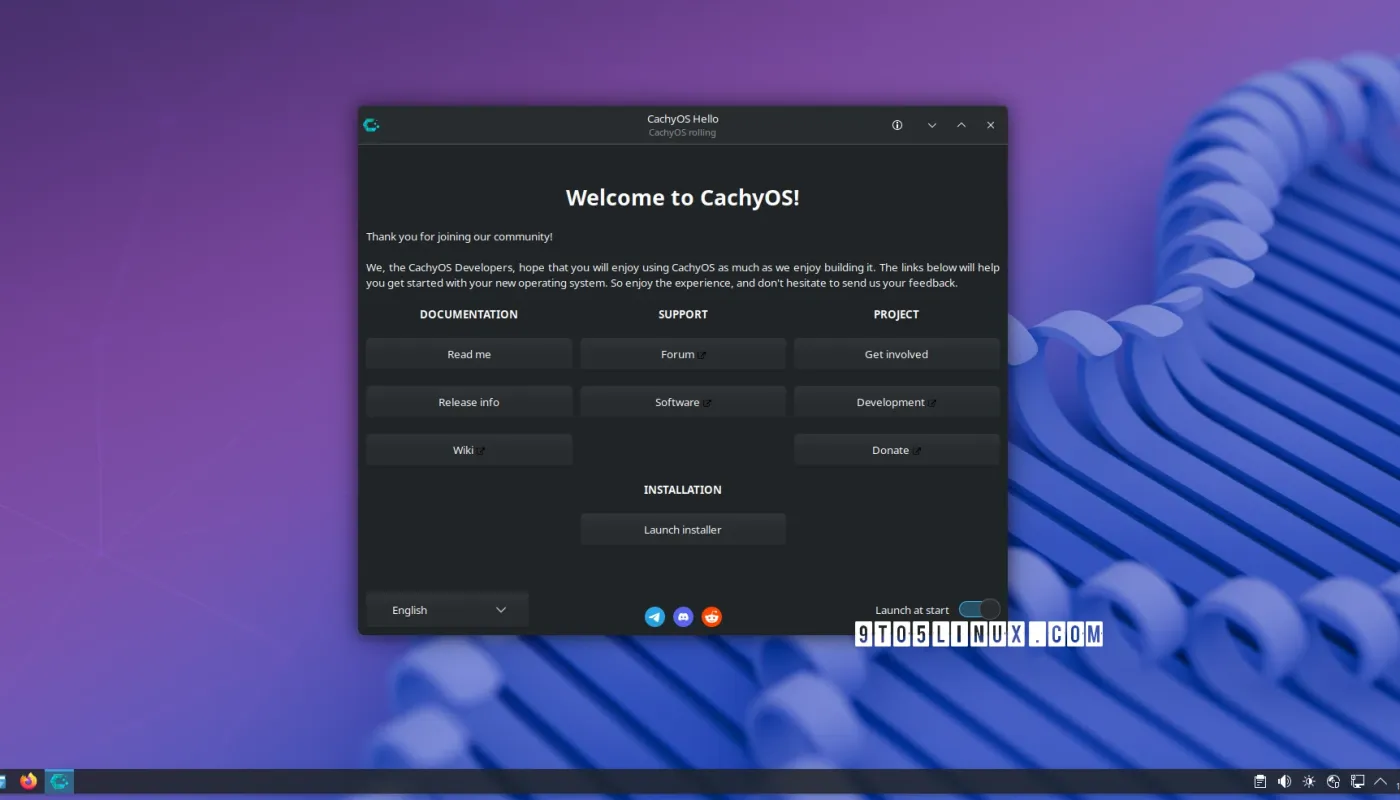The height and width of the screenshot is (800, 1400).
Task: Select the CachyOS Hello taskbar entry
Action: [x=60, y=781]
